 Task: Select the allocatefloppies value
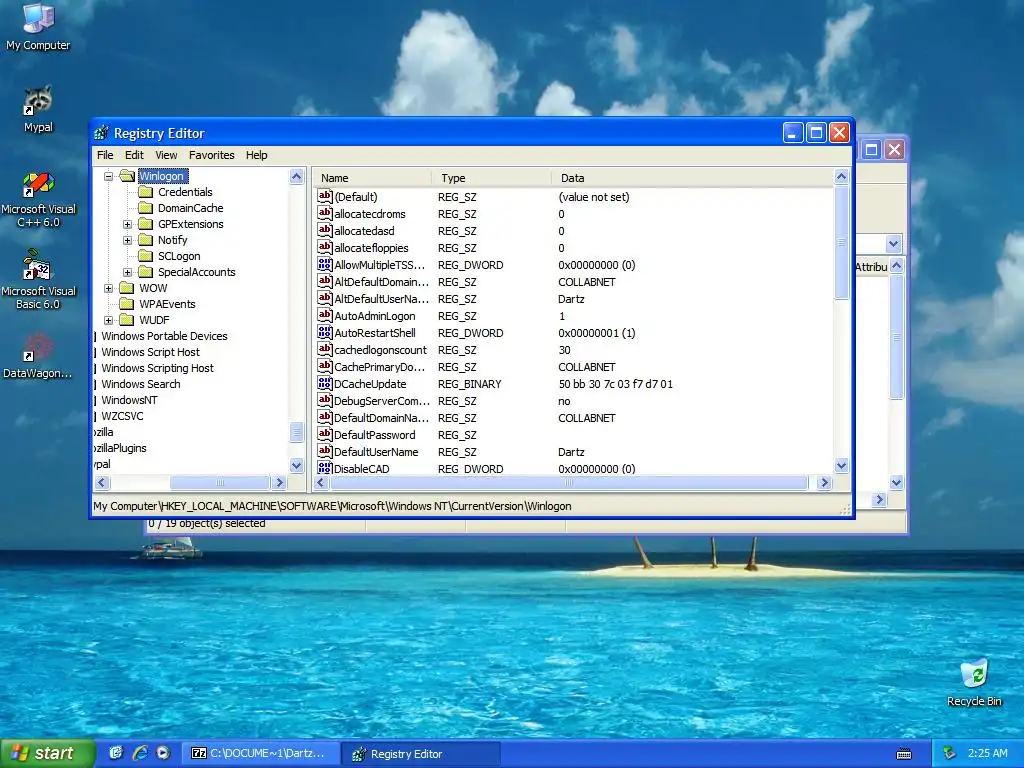[x=371, y=248]
